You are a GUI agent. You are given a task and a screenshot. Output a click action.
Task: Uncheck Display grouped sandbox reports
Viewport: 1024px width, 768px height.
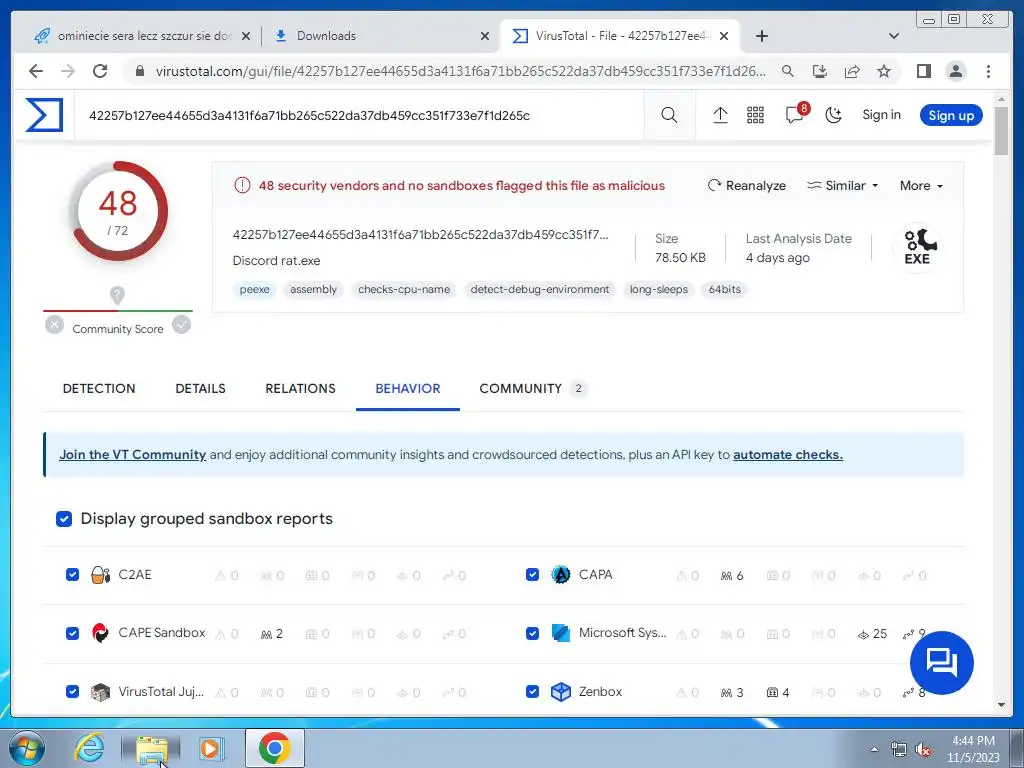[x=64, y=519]
